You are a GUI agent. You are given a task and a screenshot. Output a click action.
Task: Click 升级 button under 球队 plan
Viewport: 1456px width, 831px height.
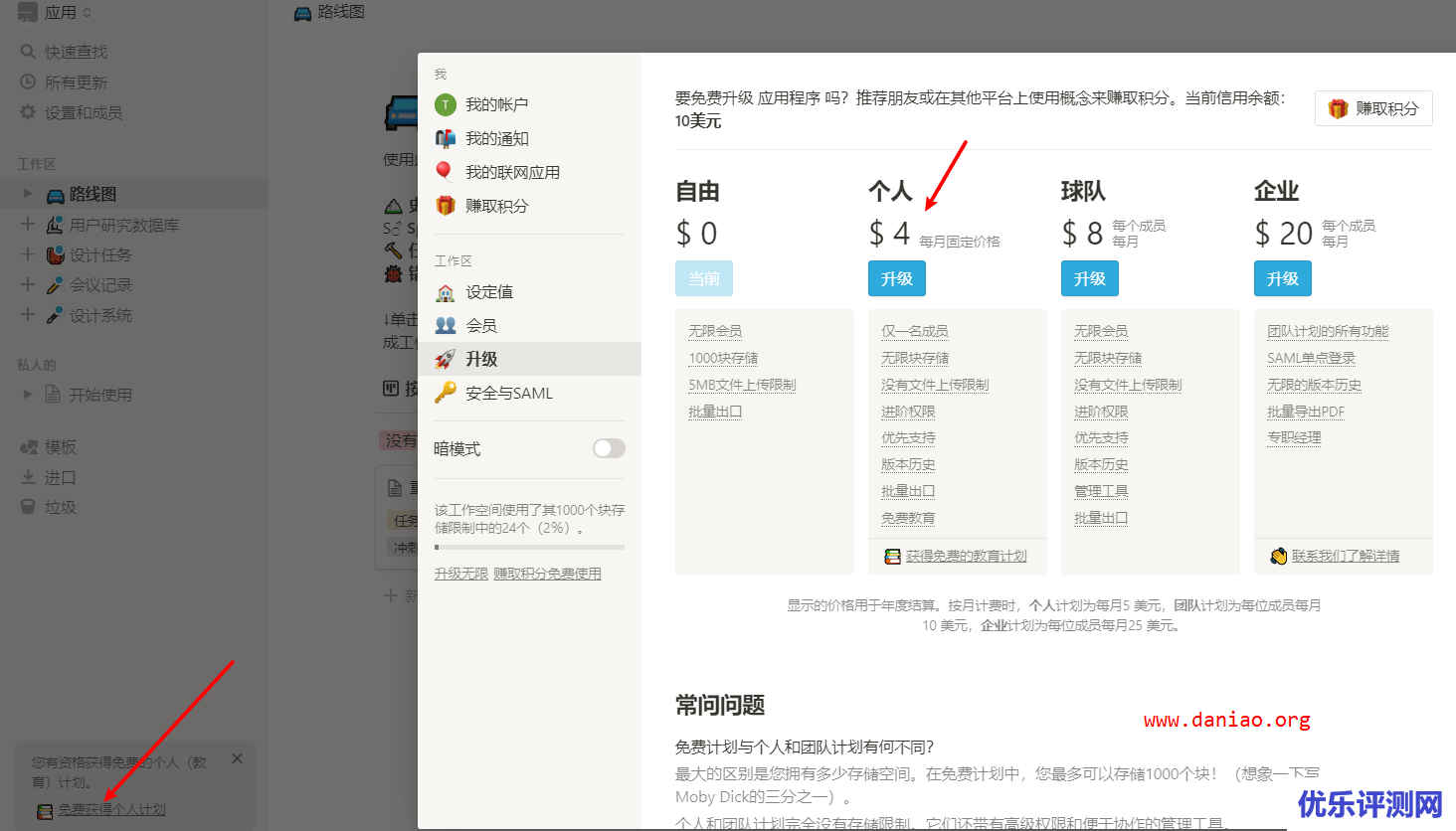1090,278
